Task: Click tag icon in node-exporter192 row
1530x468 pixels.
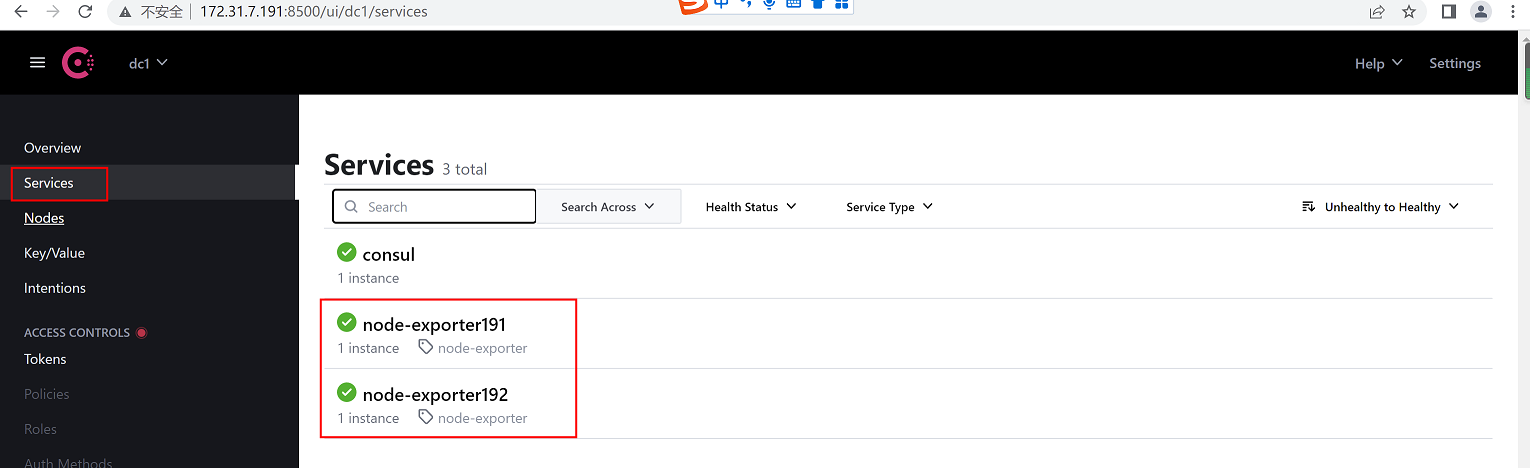Action: pyautogui.click(x=426, y=417)
